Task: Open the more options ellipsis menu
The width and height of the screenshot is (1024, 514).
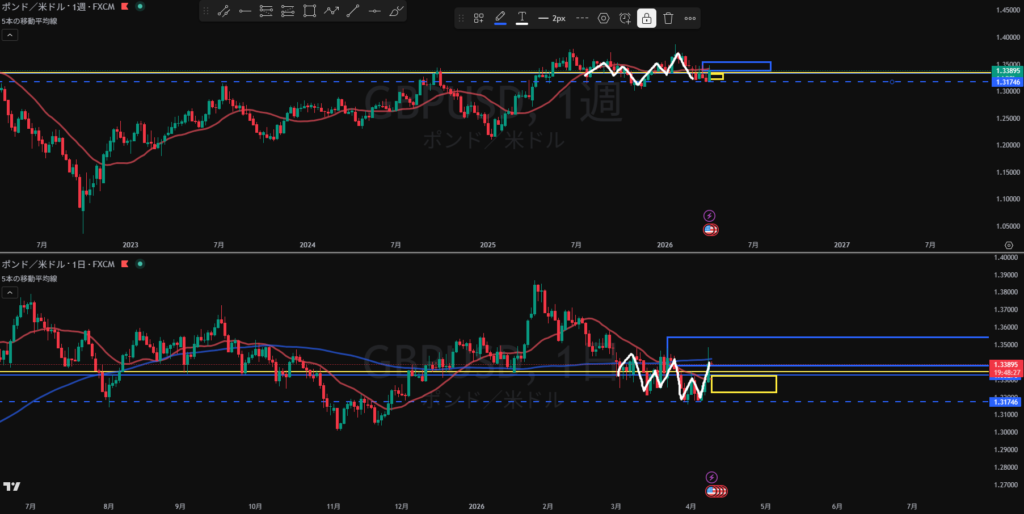Action: click(x=690, y=18)
